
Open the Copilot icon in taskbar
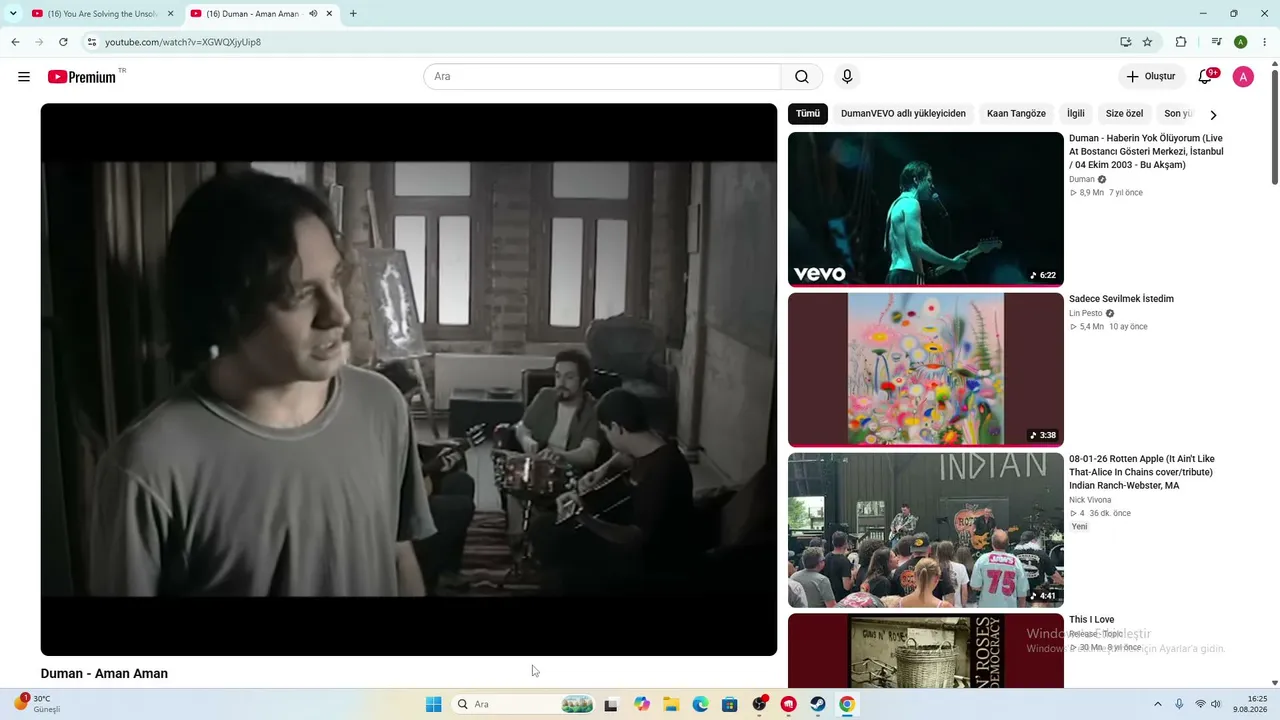pos(642,704)
